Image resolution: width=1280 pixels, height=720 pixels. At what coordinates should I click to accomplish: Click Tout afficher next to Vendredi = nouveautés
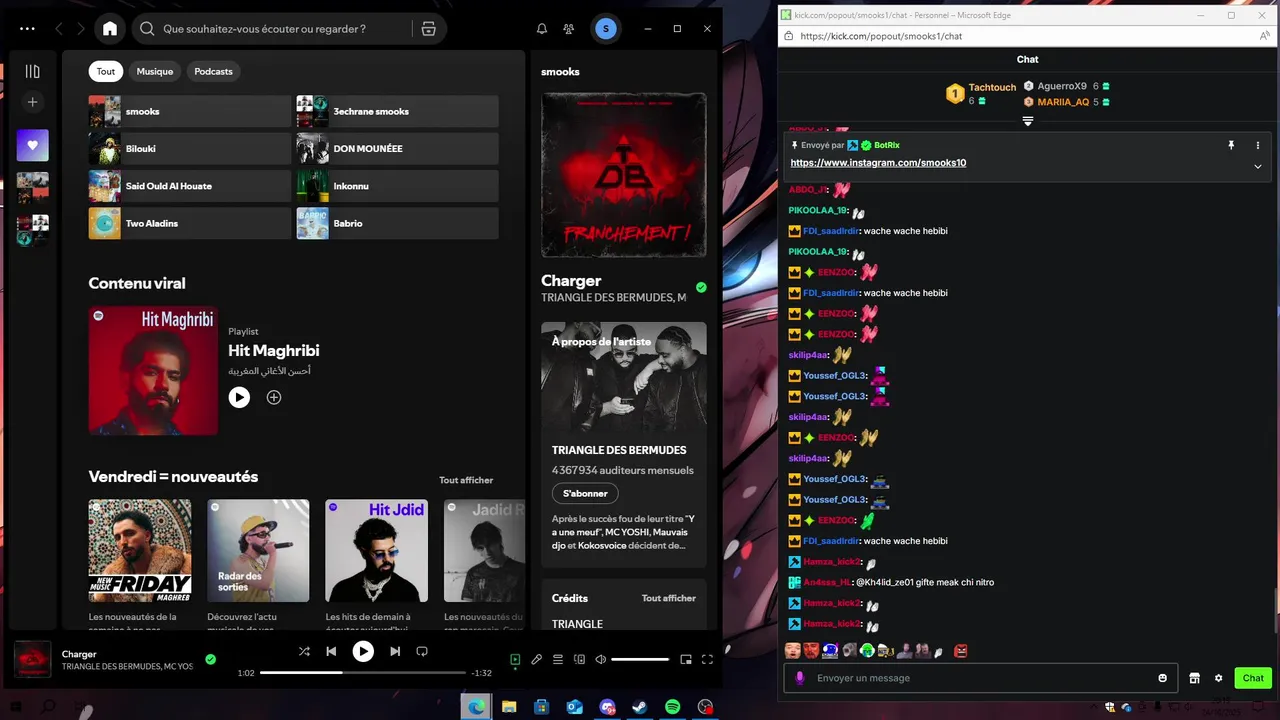[466, 480]
